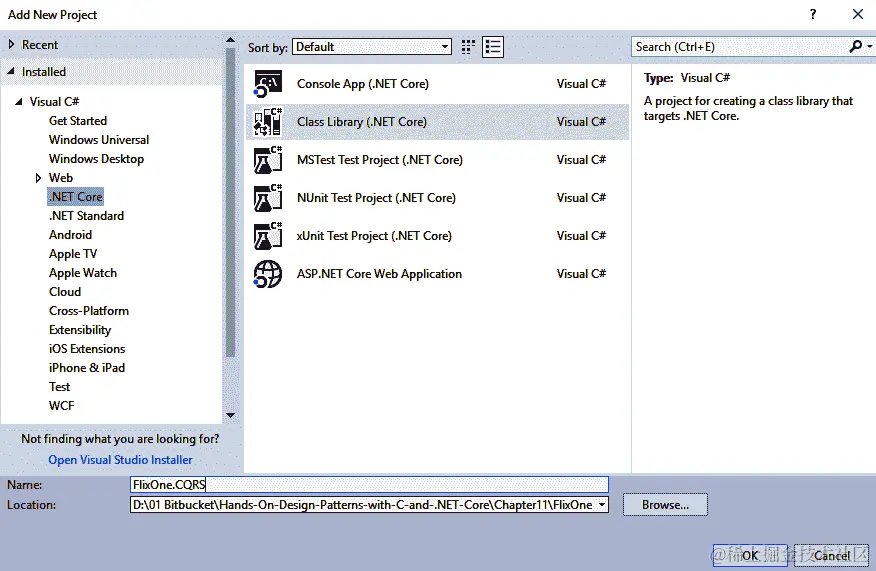
Task: Click the tree scrollbar up arrow
Action: pos(230,40)
